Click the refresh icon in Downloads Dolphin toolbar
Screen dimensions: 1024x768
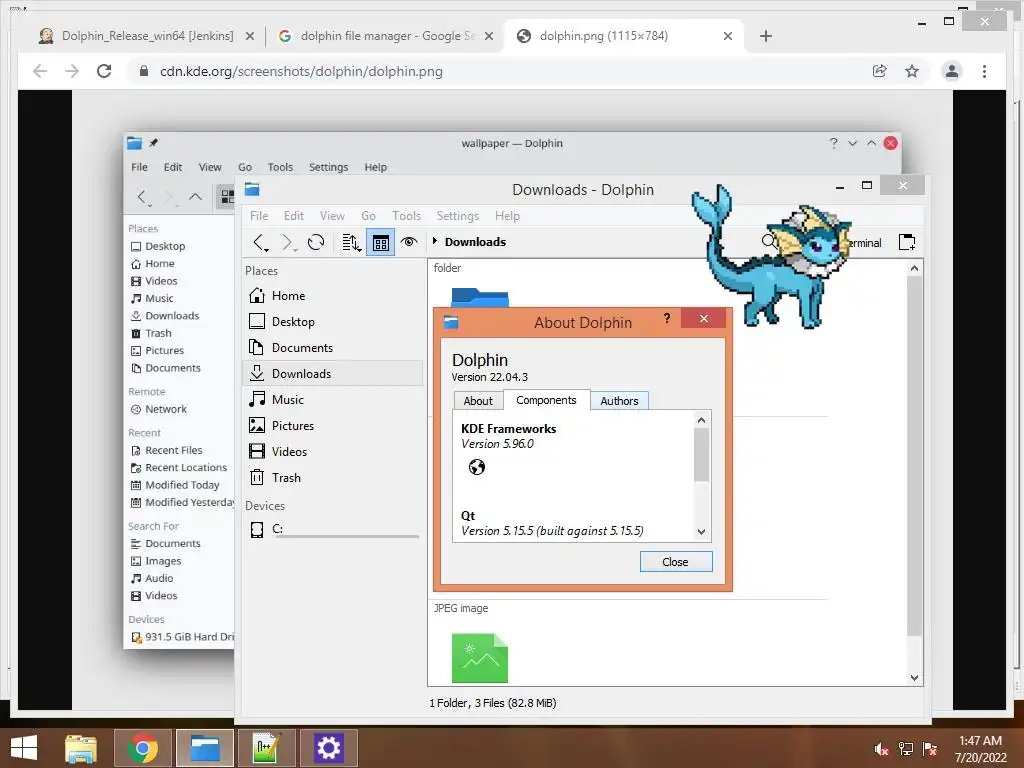(x=316, y=242)
